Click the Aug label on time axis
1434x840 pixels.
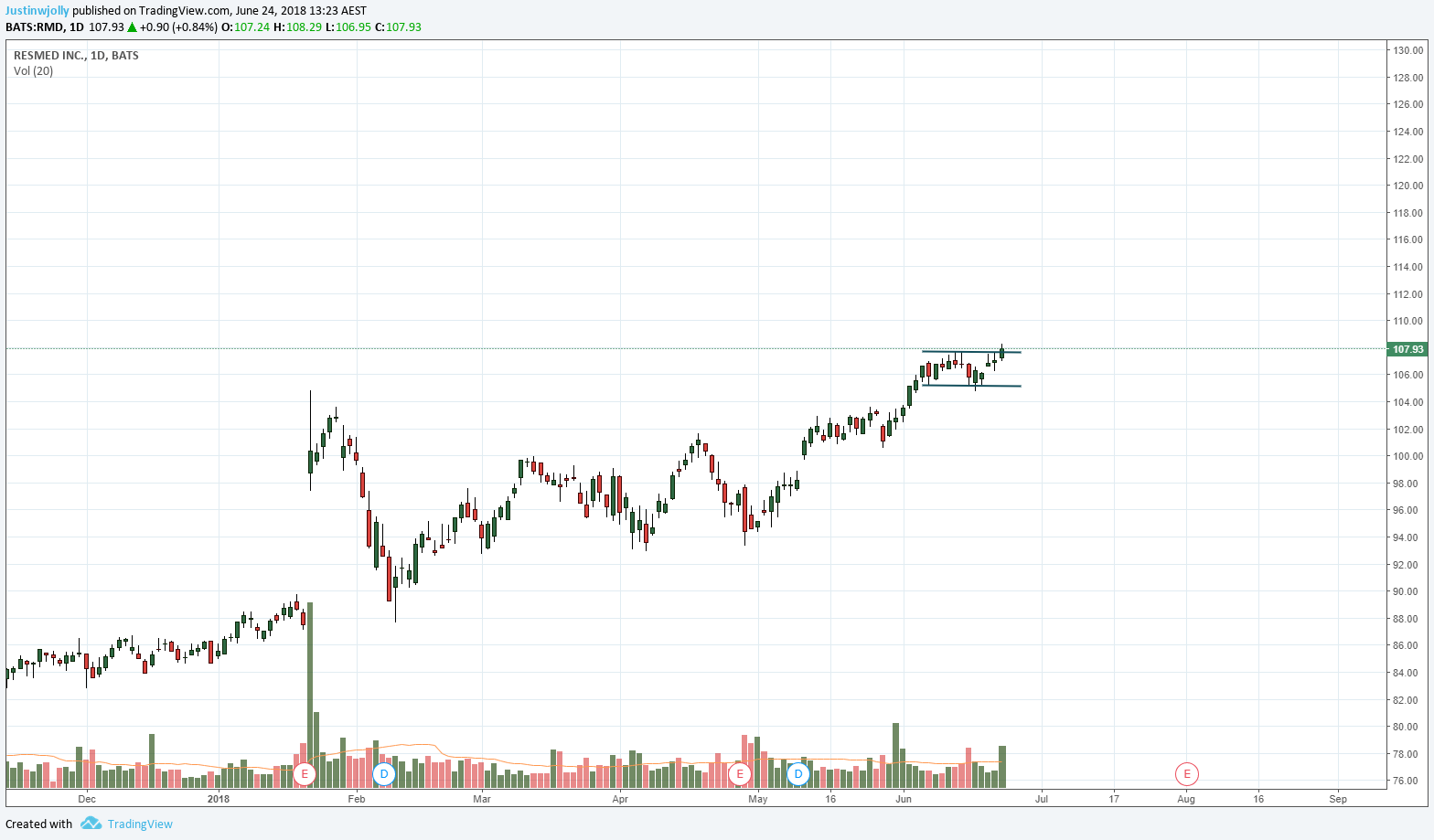point(1186,799)
